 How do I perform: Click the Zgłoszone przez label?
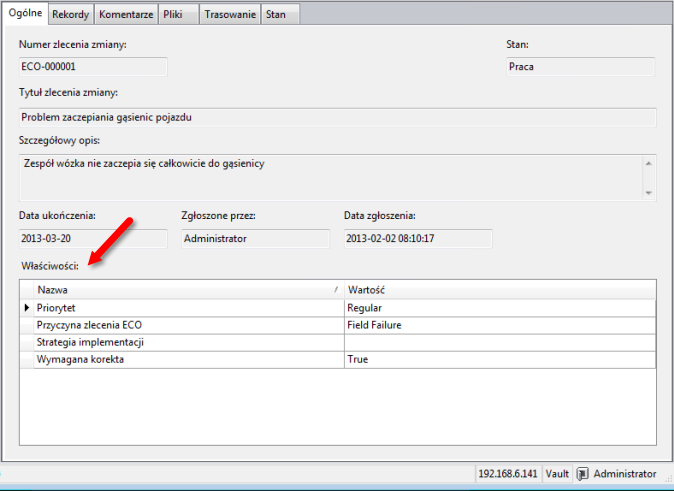(218, 216)
